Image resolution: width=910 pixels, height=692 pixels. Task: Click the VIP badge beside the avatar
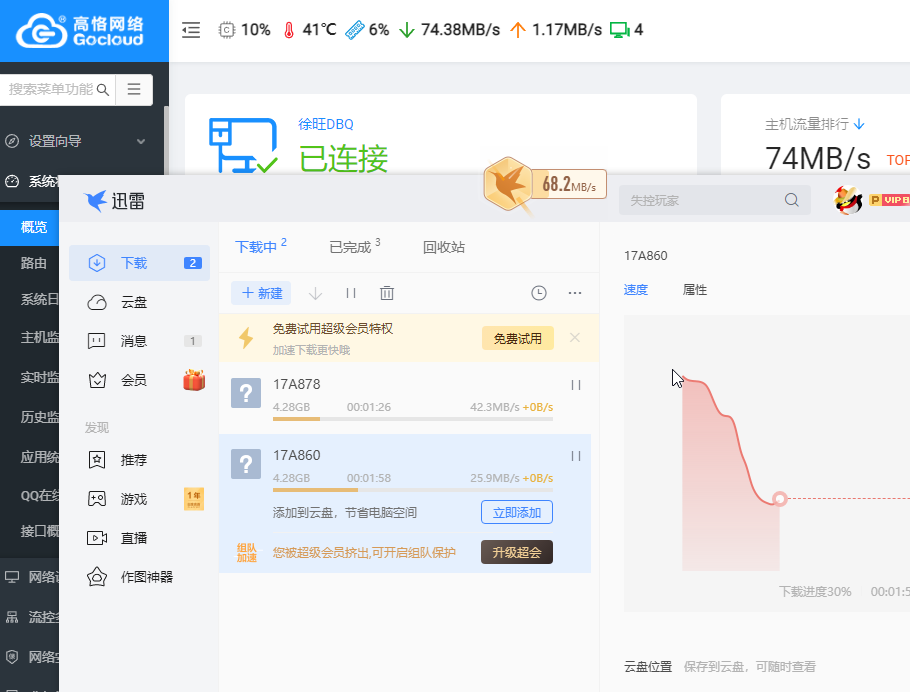(889, 200)
